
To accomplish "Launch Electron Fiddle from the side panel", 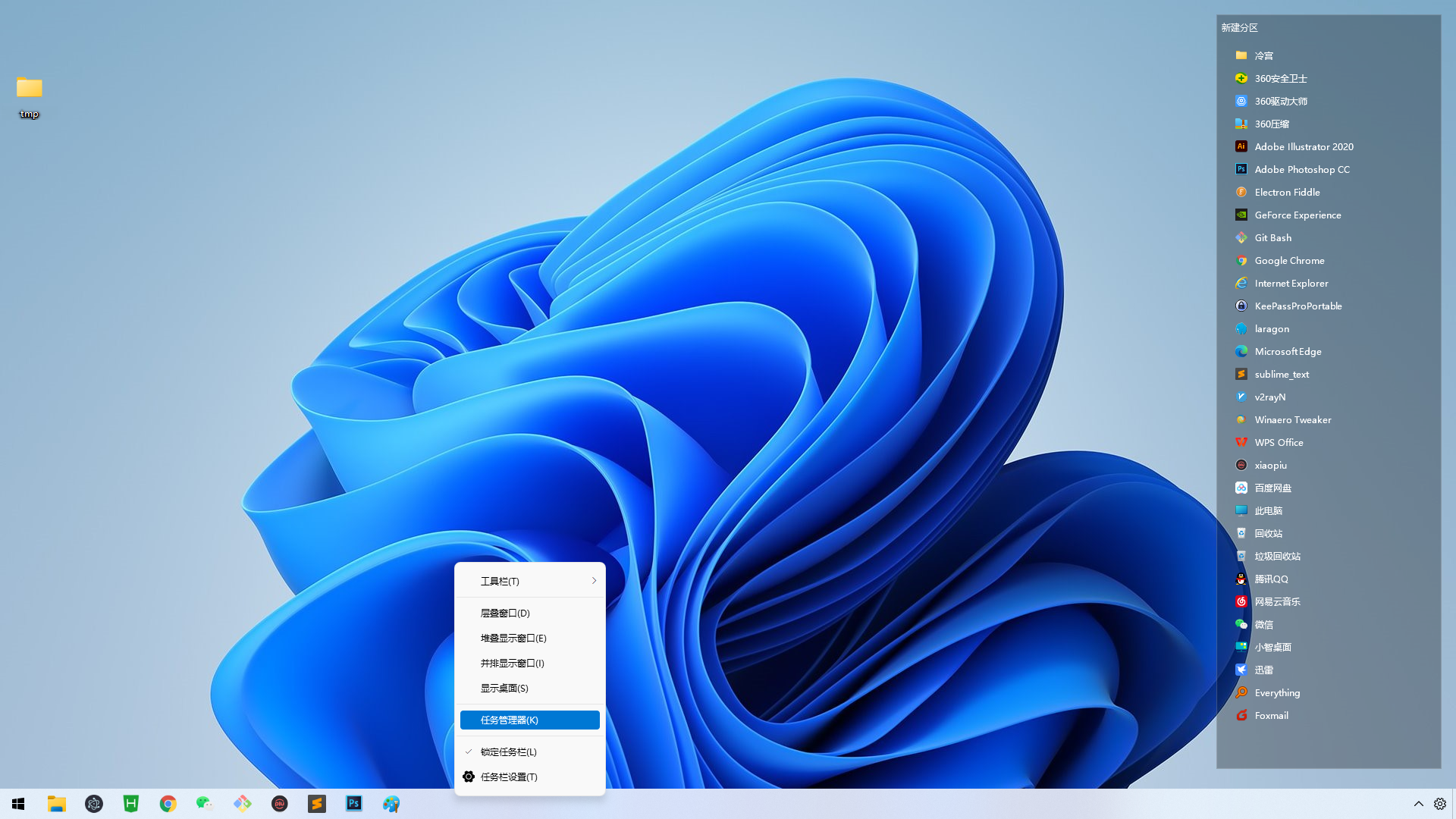I will (1286, 192).
